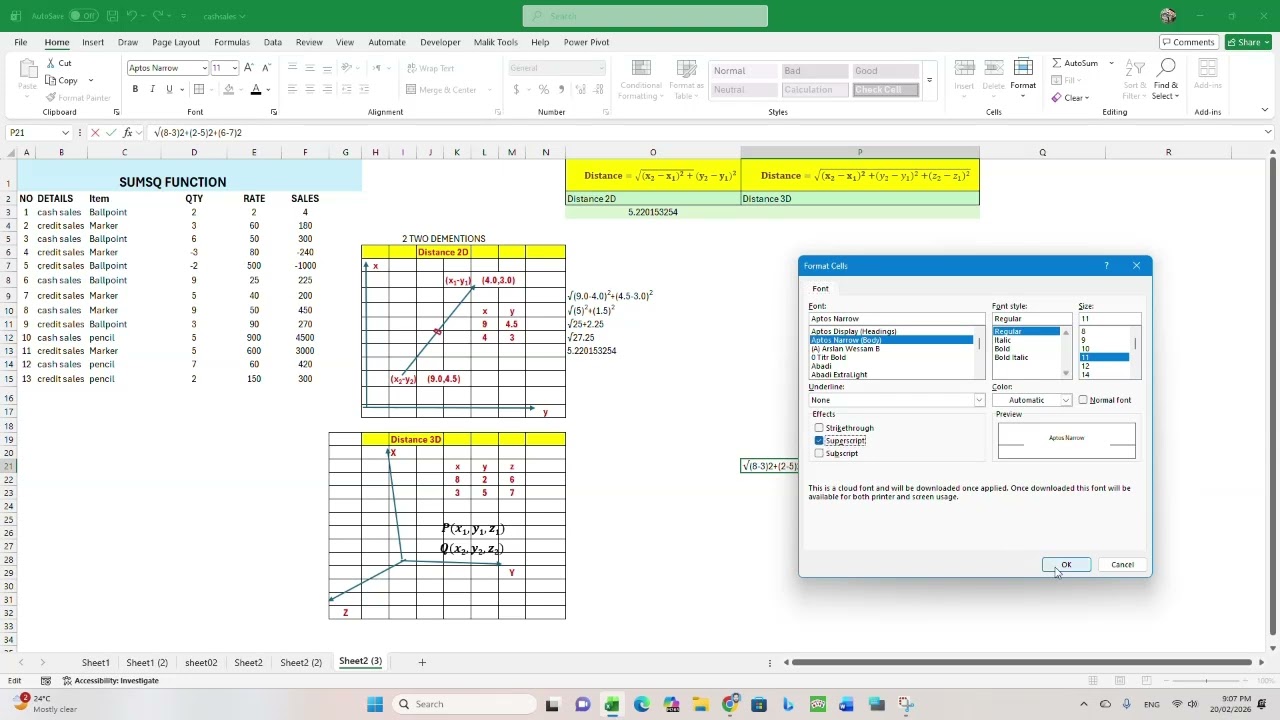Click the formula bar Enter checkmark icon

[111, 132]
